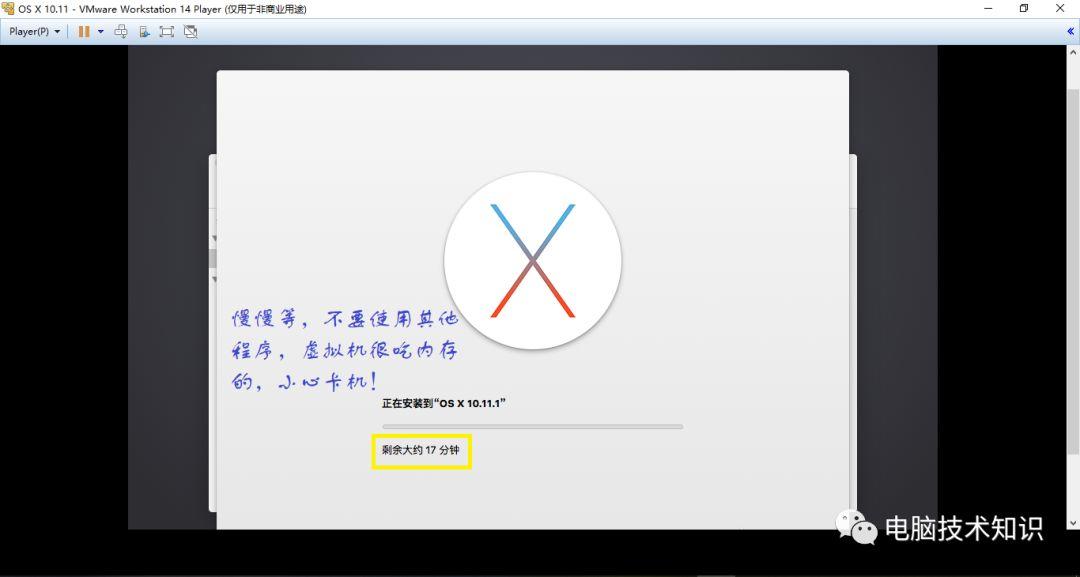Viewport: 1080px width, 577px height.
Task: Enter full screen mode from the toolbar
Action: click(167, 32)
